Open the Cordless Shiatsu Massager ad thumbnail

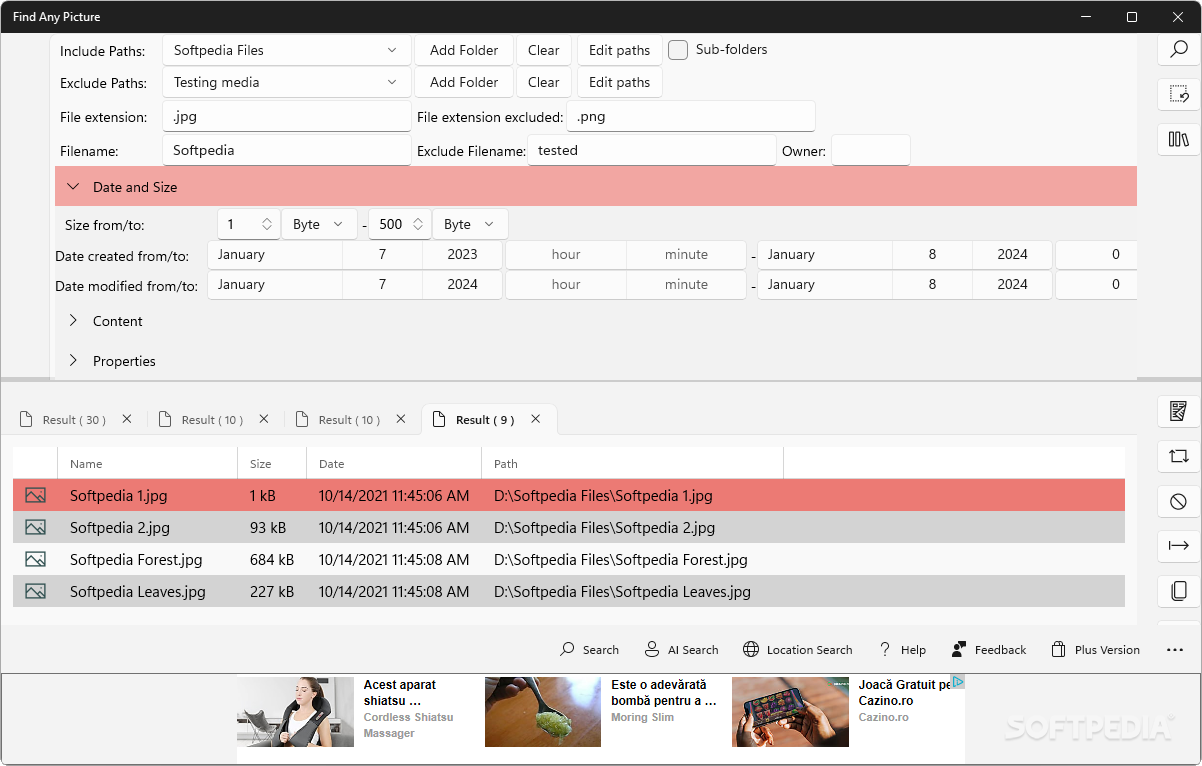coord(295,712)
